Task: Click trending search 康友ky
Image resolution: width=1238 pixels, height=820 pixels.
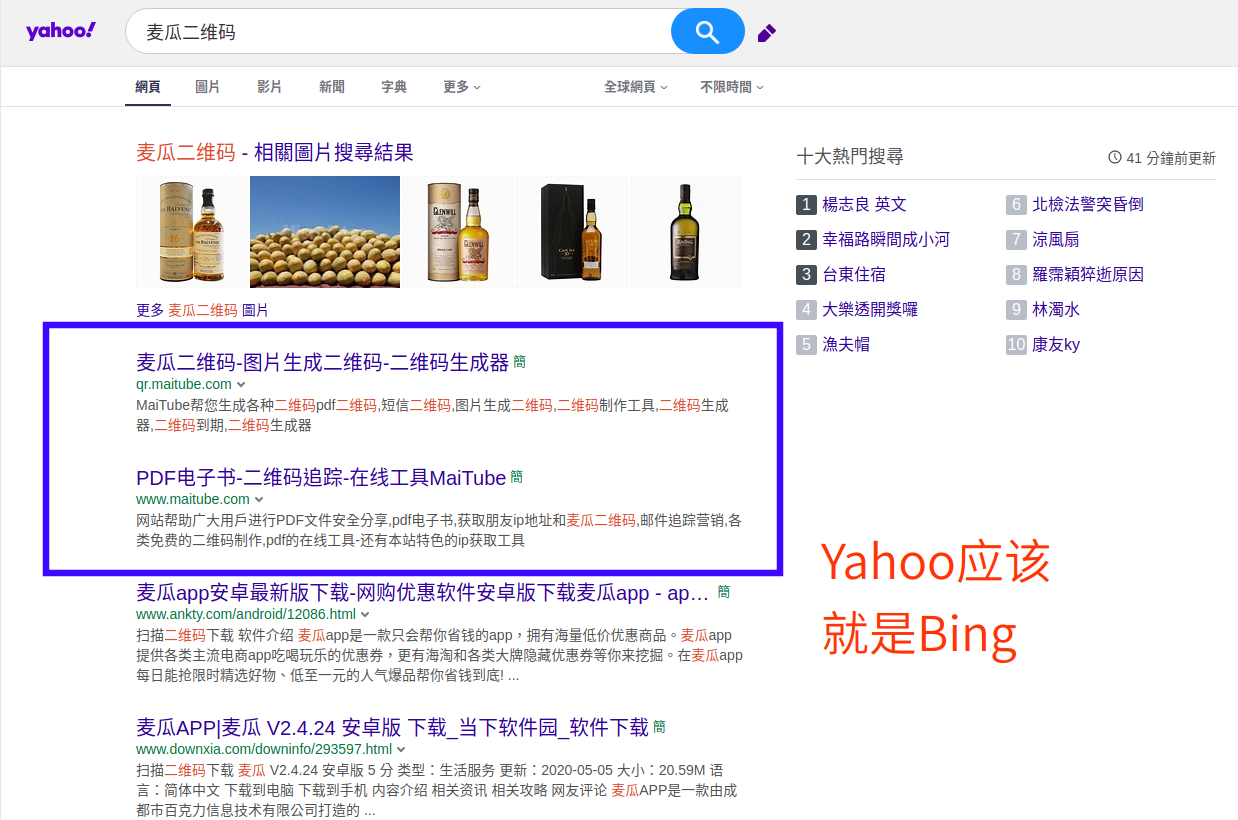Action: click(1056, 345)
